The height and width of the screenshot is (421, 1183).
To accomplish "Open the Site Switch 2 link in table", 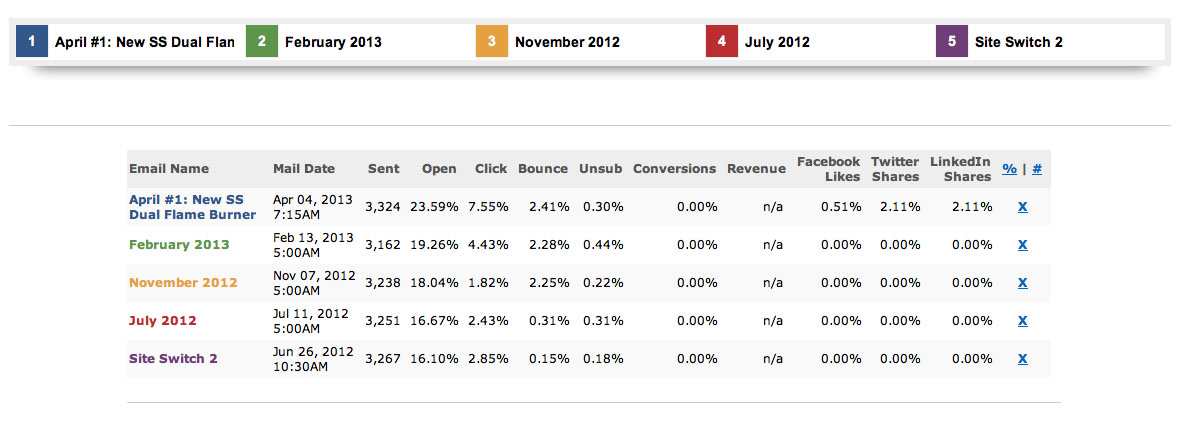I will [x=173, y=359].
